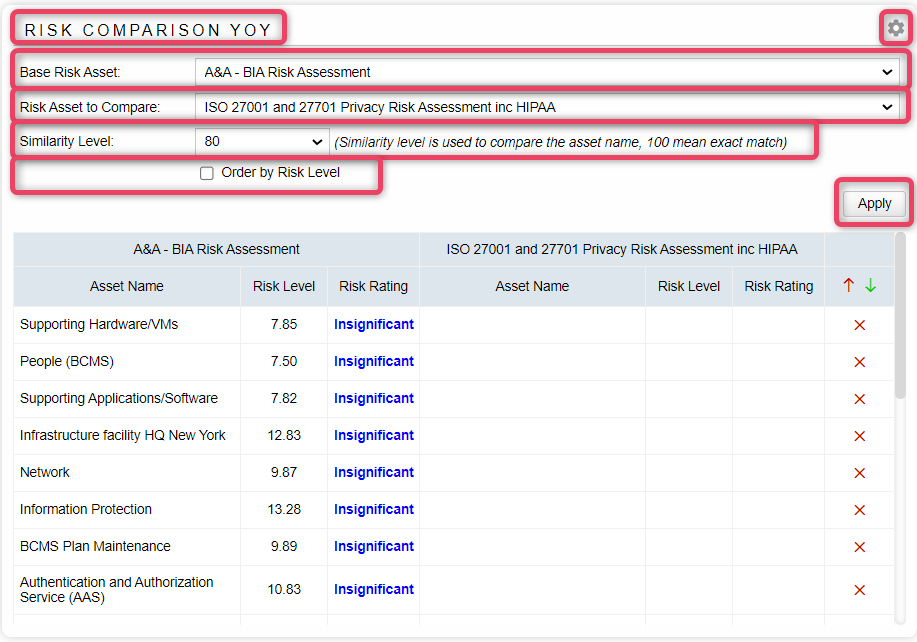
Task: Click Insignificant rating for BCMS Plan Maintenance
Action: point(374,546)
